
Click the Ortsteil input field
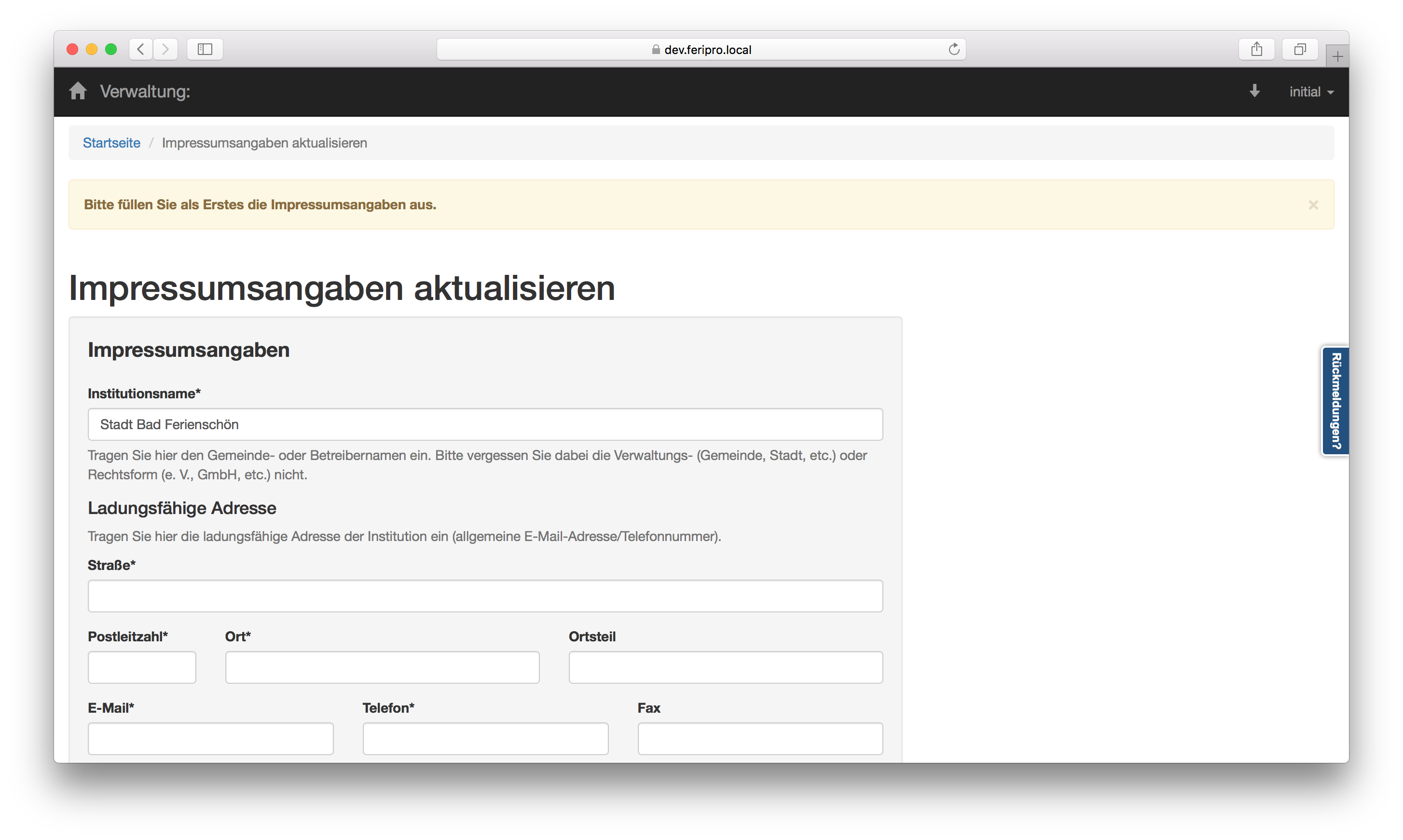[x=725, y=667]
